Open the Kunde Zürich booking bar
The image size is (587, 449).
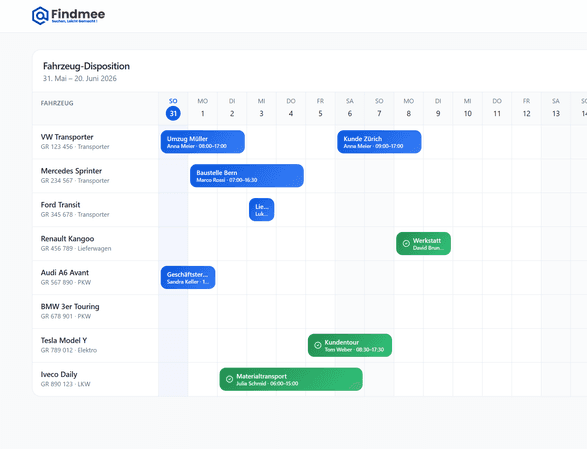tap(379, 142)
